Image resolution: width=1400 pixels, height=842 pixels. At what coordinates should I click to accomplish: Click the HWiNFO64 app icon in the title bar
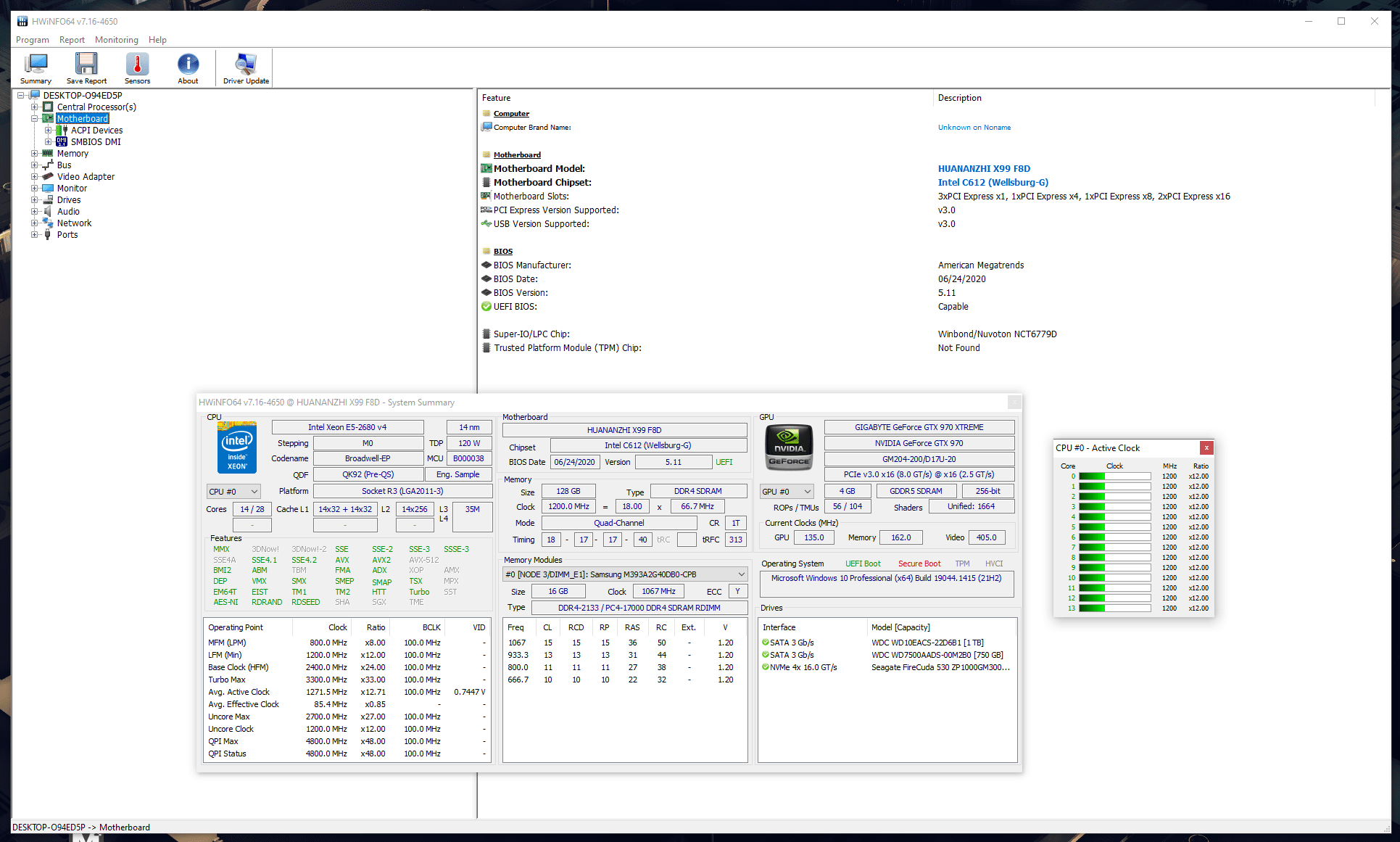[x=22, y=21]
